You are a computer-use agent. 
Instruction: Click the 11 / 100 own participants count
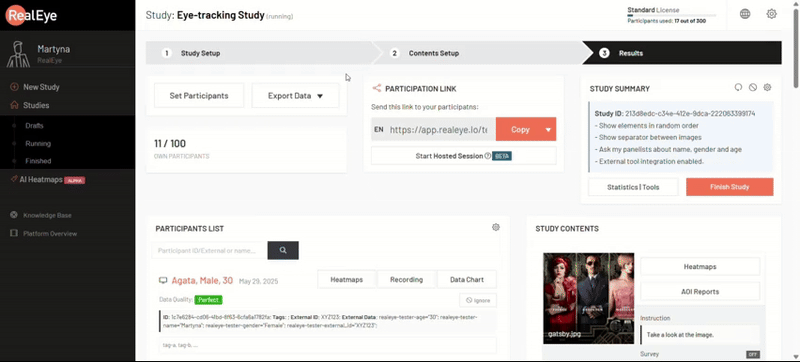[x=170, y=144]
